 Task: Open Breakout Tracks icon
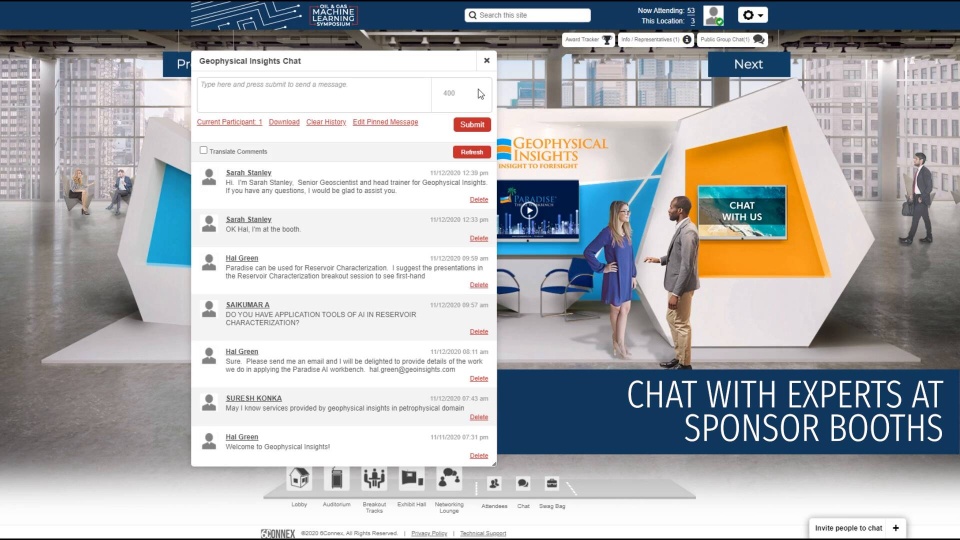tap(374, 478)
